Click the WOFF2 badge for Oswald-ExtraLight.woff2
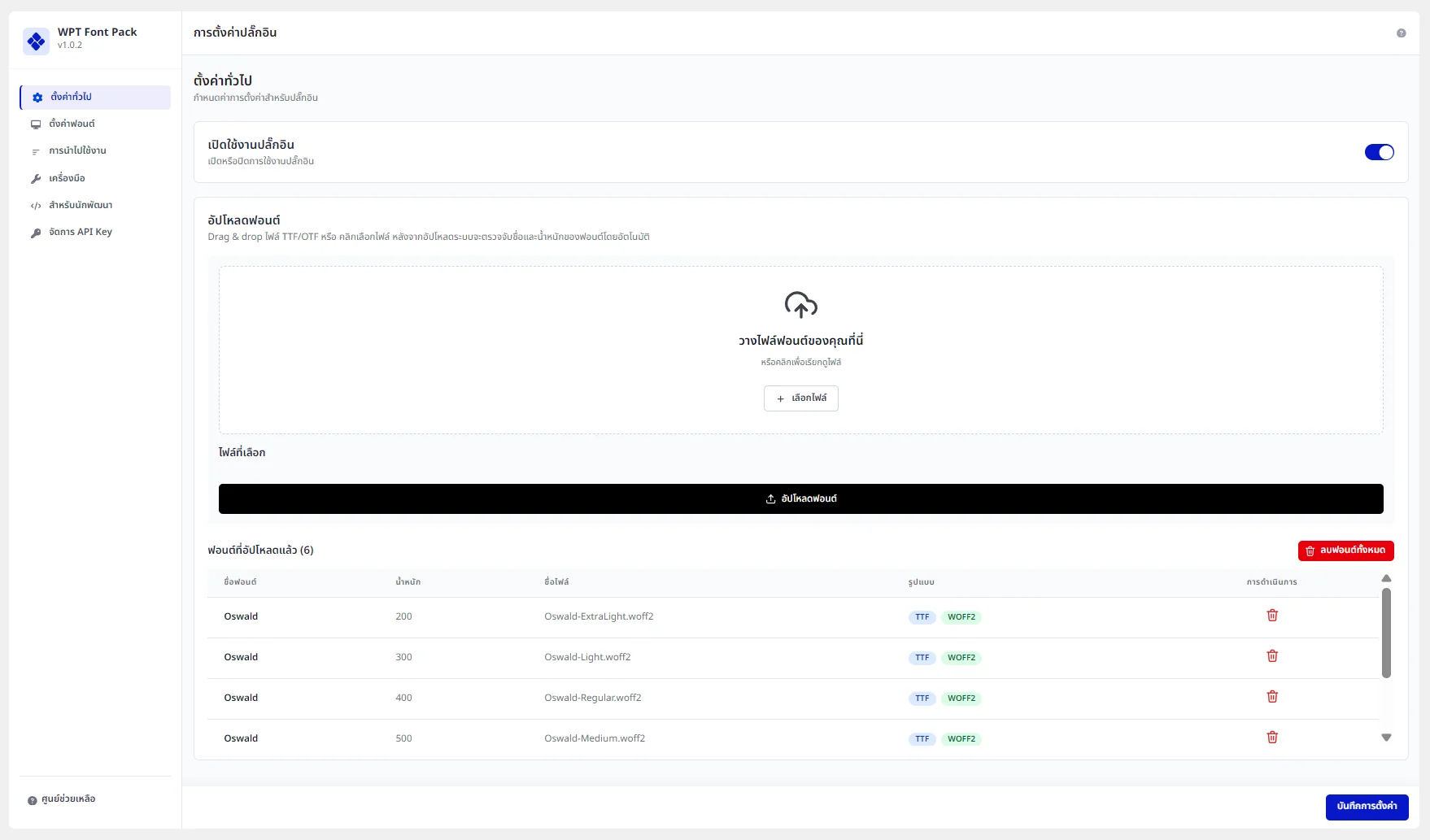Image resolution: width=1430 pixels, height=840 pixels. (961, 617)
